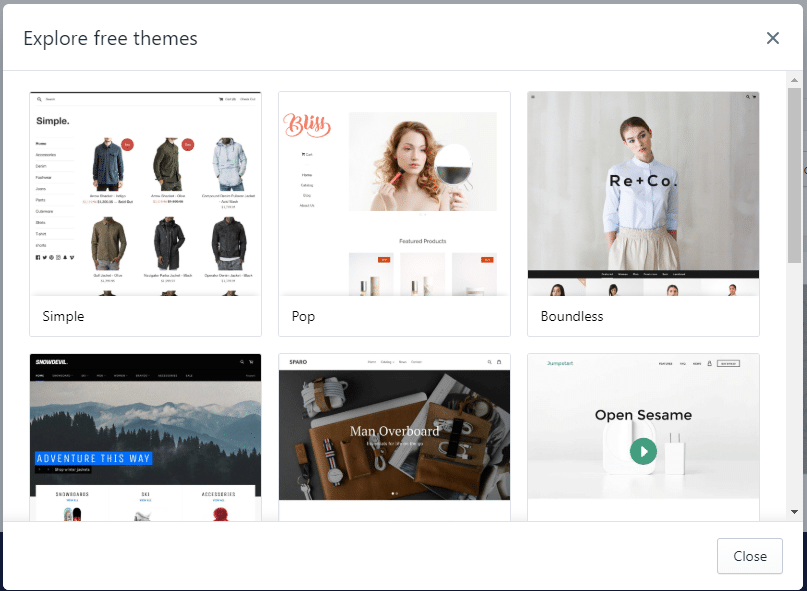Click the Cart icon in the Pop theme sidebar

coord(306,154)
